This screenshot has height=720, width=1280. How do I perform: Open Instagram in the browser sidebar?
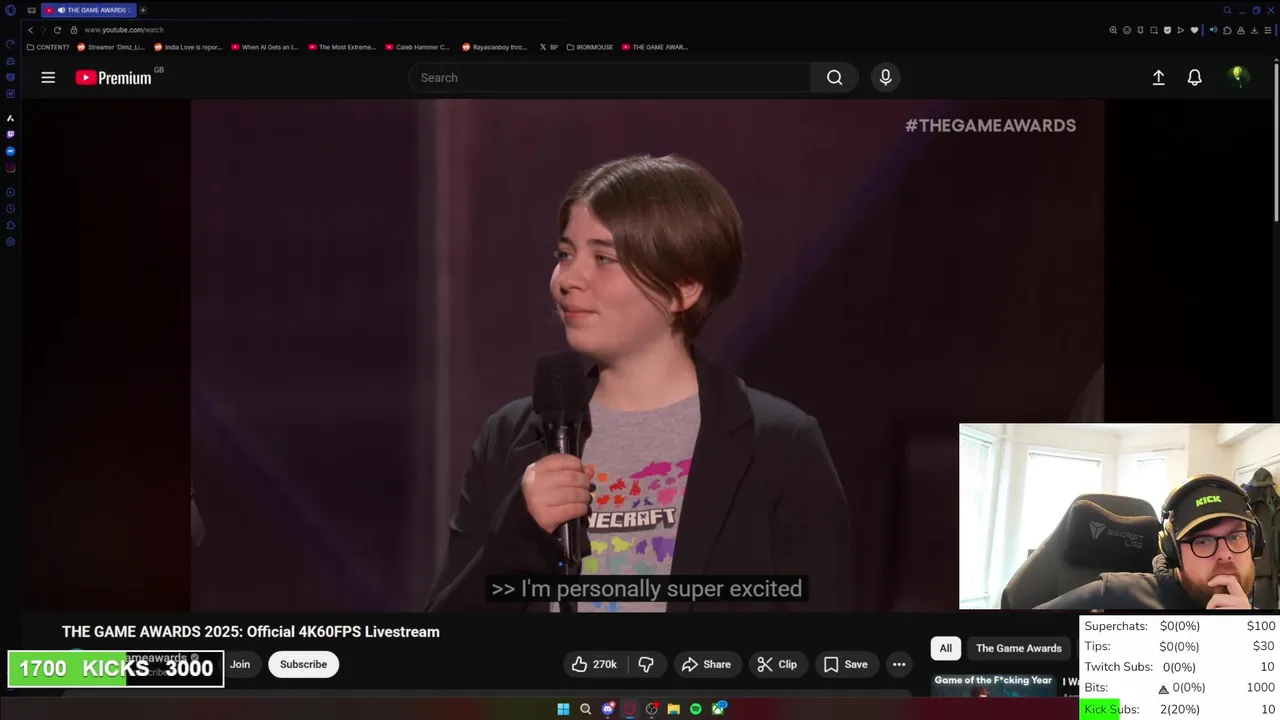(x=10, y=168)
